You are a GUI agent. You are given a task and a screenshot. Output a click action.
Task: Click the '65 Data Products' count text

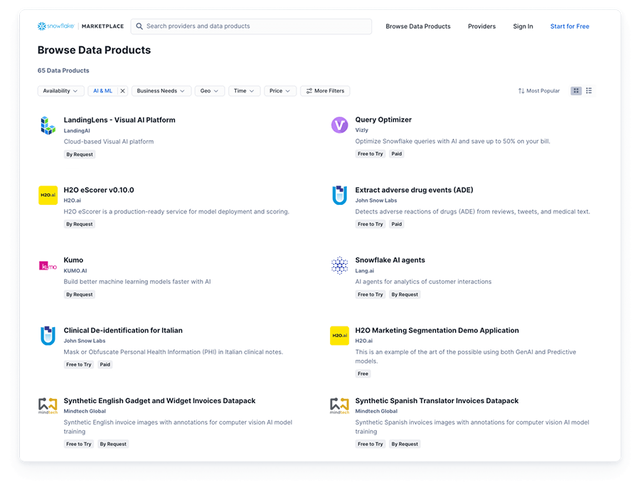pos(63,71)
